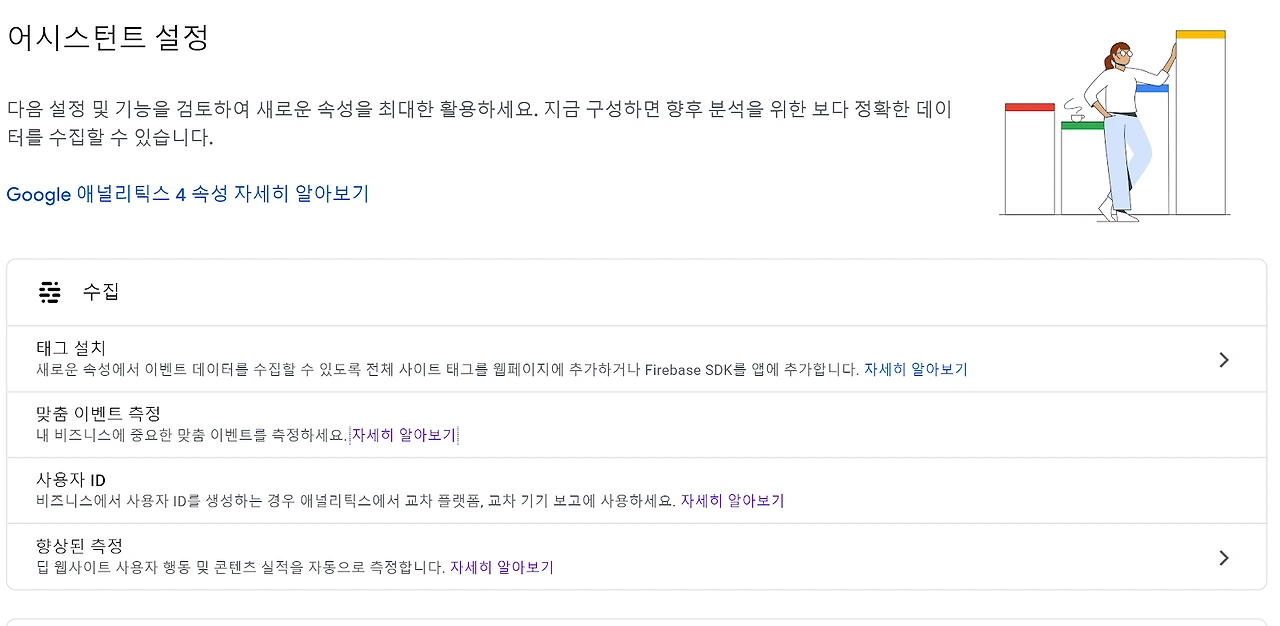Expand the 향상된 측정 row chevron
The width and height of the screenshot is (1280, 626).
click(1224, 558)
